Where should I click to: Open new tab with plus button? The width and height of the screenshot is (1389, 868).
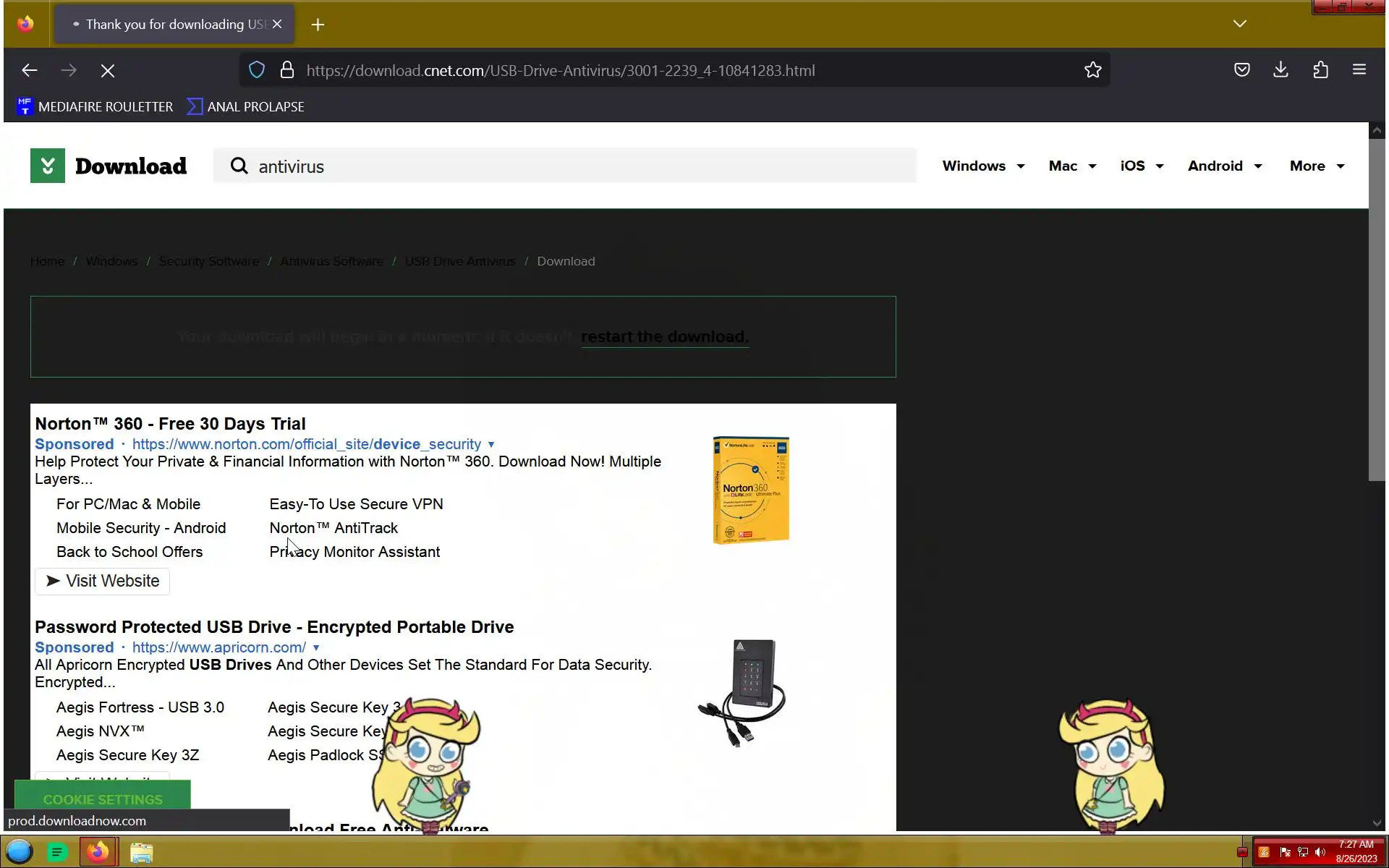point(318,25)
